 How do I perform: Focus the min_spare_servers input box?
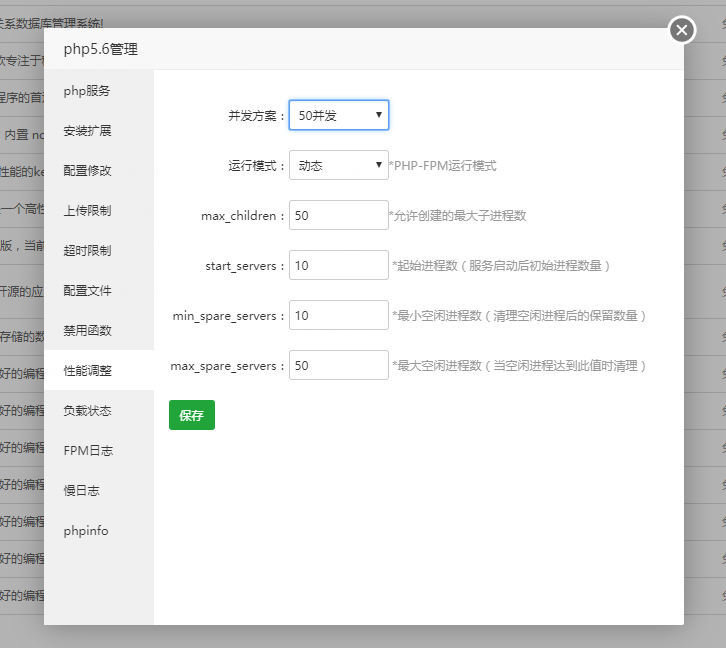click(x=338, y=315)
